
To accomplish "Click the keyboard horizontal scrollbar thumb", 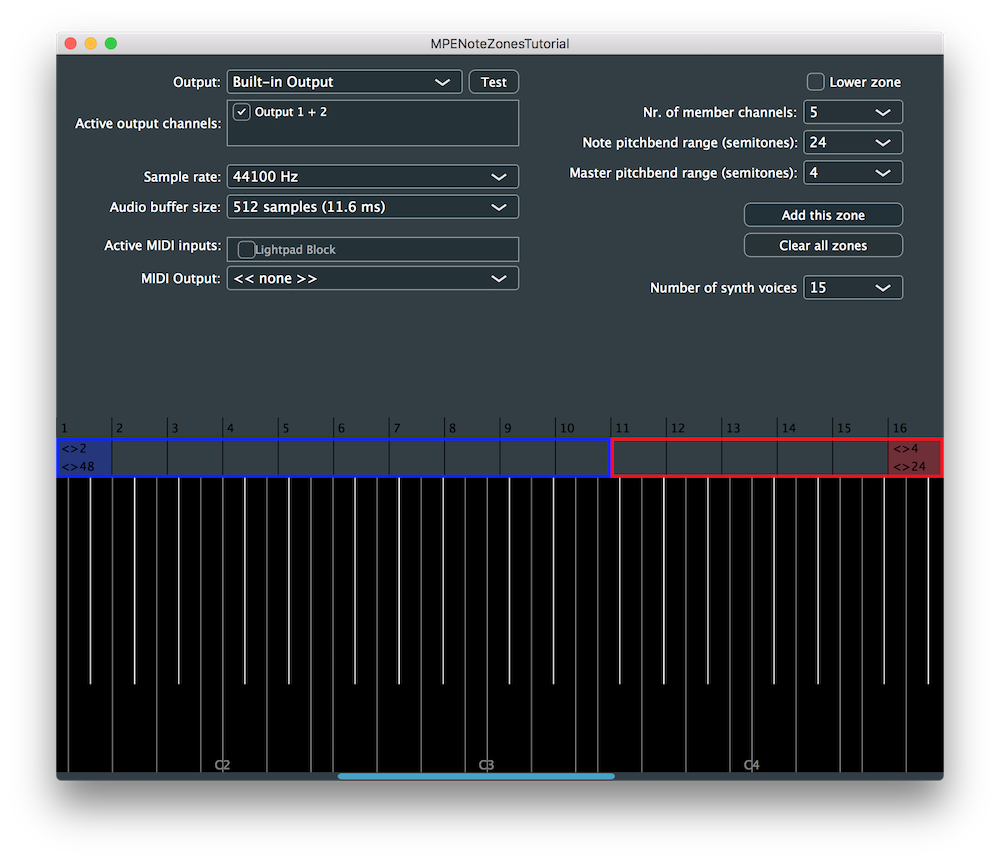I will [x=476, y=776].
